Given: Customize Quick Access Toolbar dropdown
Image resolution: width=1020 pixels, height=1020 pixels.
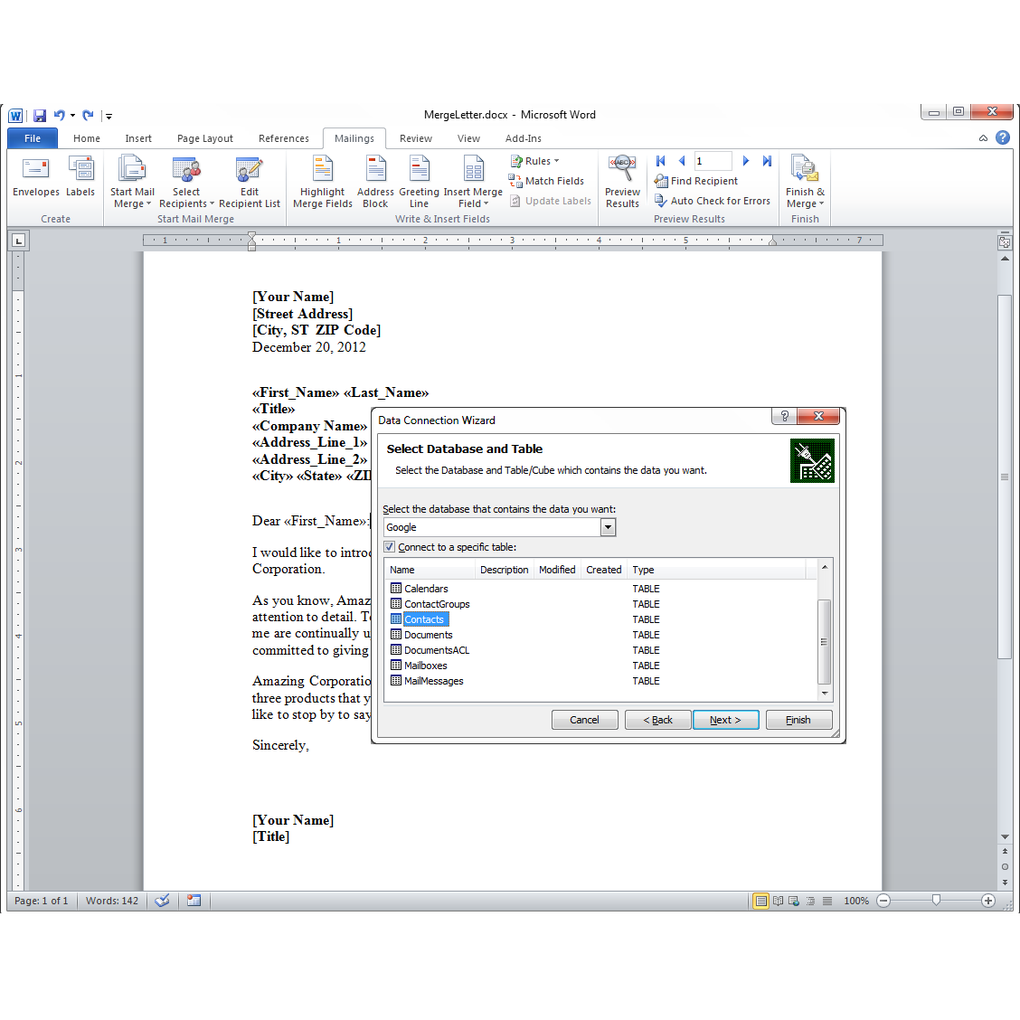Looking at the screenshot, I should pos(109,116).
